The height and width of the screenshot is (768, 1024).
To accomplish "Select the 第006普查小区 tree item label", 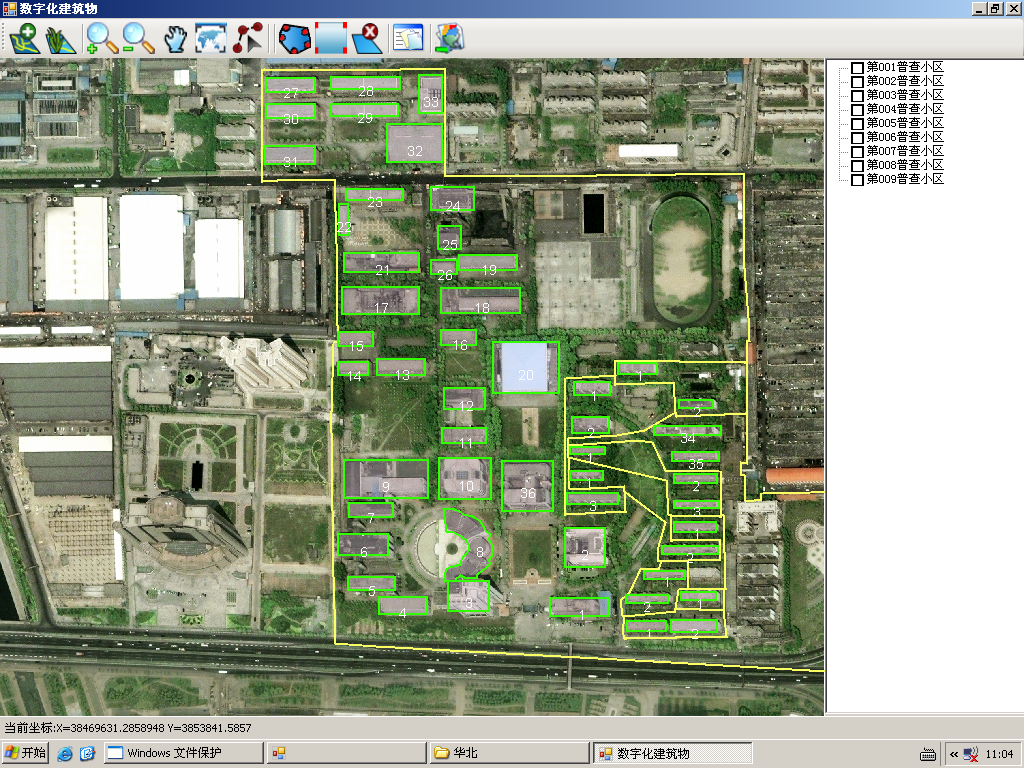I will pos(905,137).
